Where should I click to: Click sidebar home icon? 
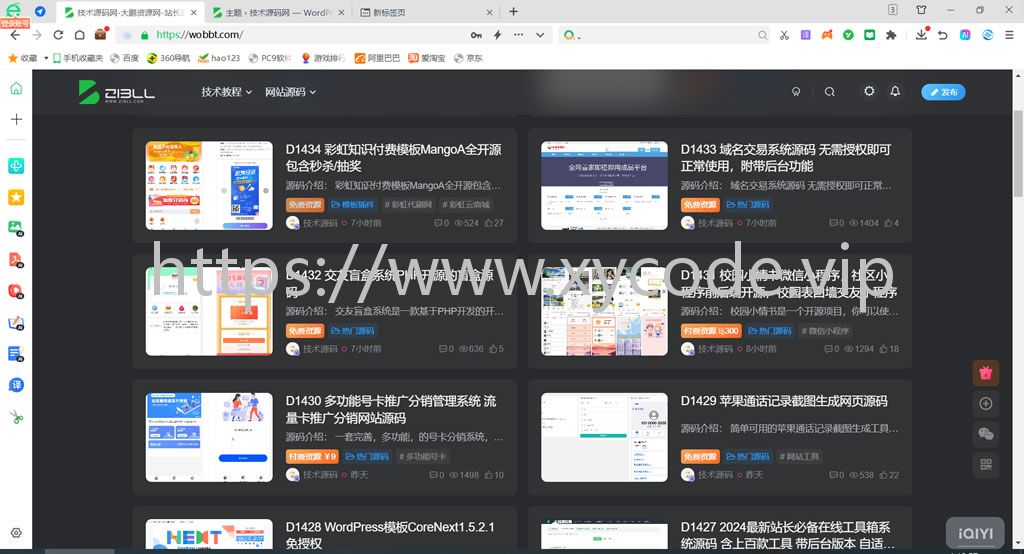[x=16, y=88]
